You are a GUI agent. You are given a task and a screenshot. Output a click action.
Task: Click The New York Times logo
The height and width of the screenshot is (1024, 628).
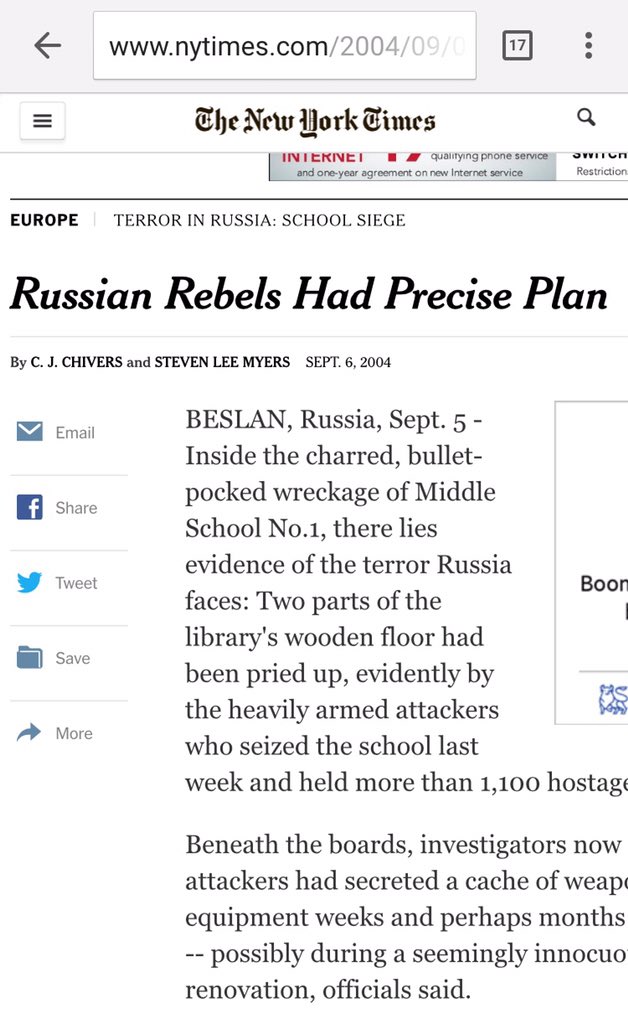(x=315, y=121)
